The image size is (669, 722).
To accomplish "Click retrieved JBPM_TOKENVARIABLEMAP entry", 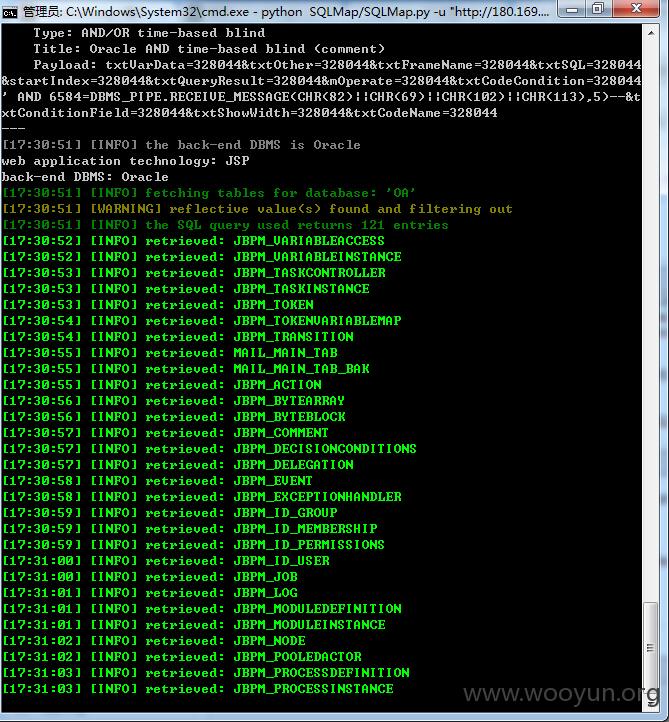I will click(202, 321).
